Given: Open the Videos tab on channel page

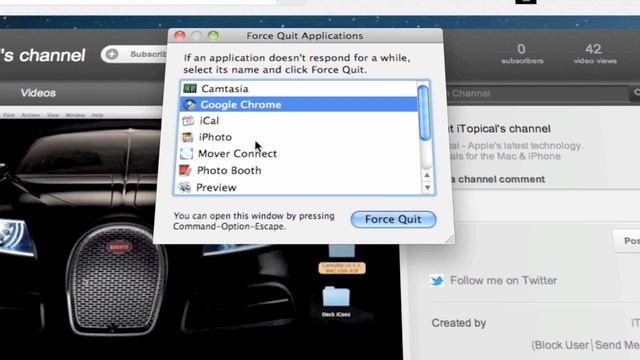Looking at the screenshot, I should click(38, 93).
